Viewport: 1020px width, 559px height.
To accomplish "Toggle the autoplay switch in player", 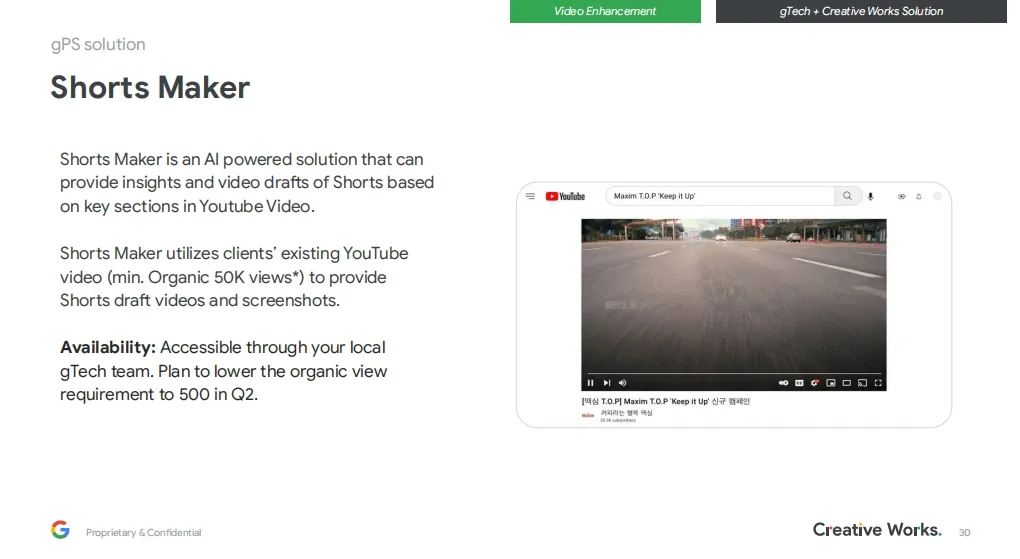I will click(x=783, y=382).
